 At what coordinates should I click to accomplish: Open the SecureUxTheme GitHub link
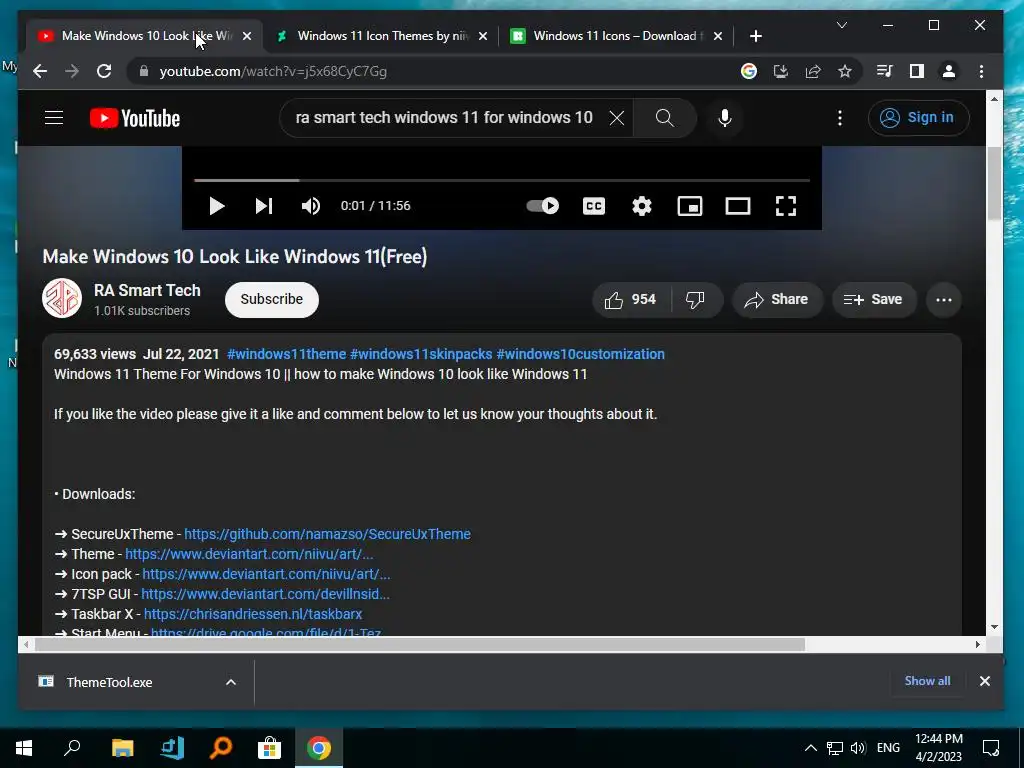327,534
